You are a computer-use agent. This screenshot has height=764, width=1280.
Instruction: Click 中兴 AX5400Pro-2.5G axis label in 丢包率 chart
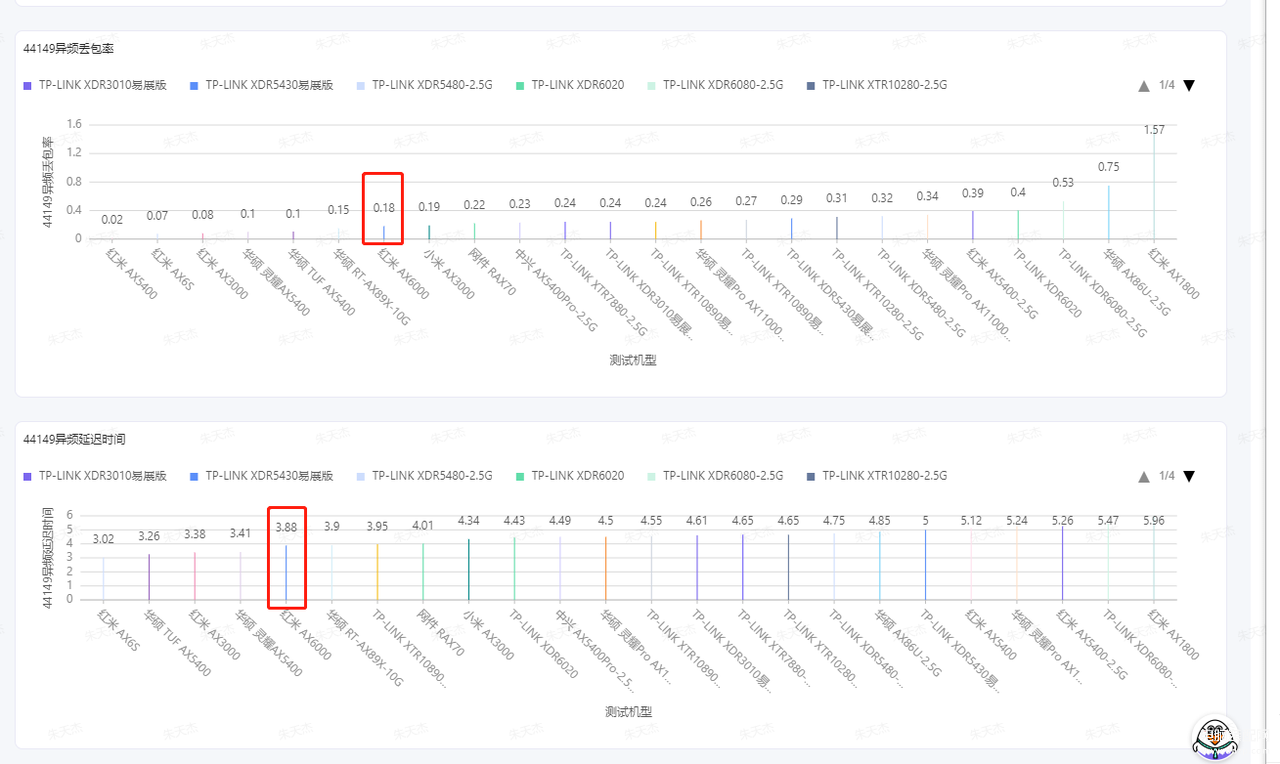pos(555,290)
